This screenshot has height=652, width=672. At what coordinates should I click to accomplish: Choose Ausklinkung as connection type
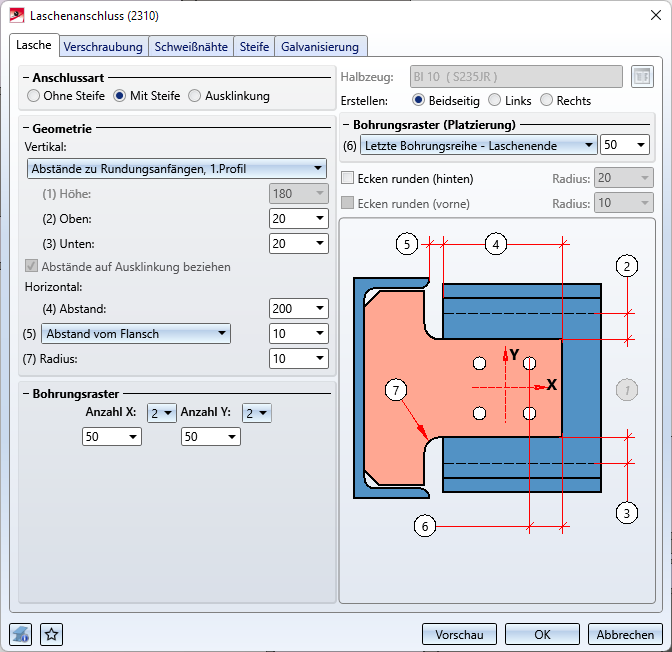[x=195, y=96]
